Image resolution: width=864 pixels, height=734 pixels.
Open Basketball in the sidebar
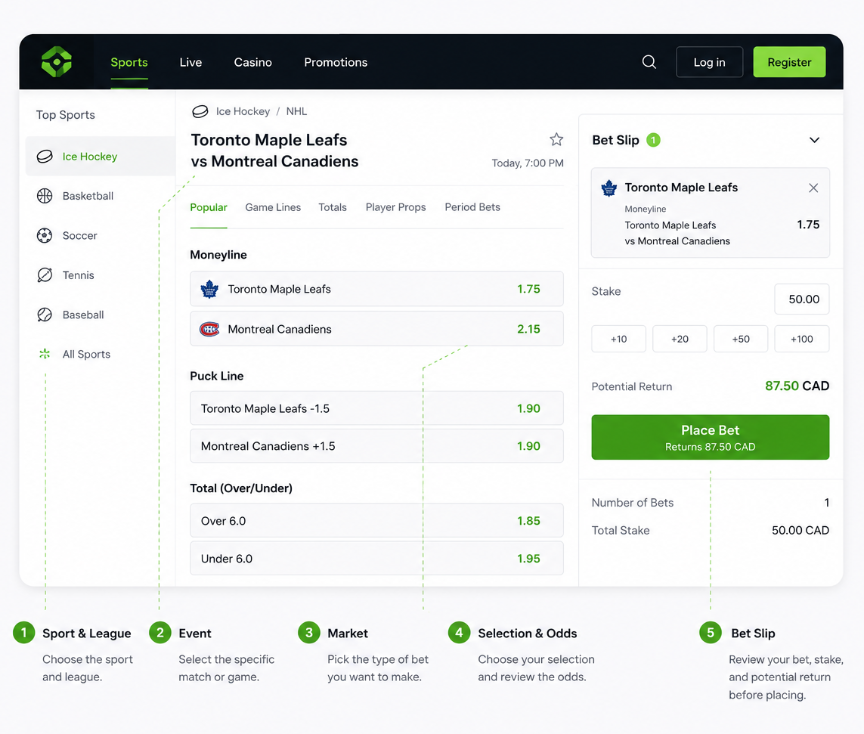point(100,196)
